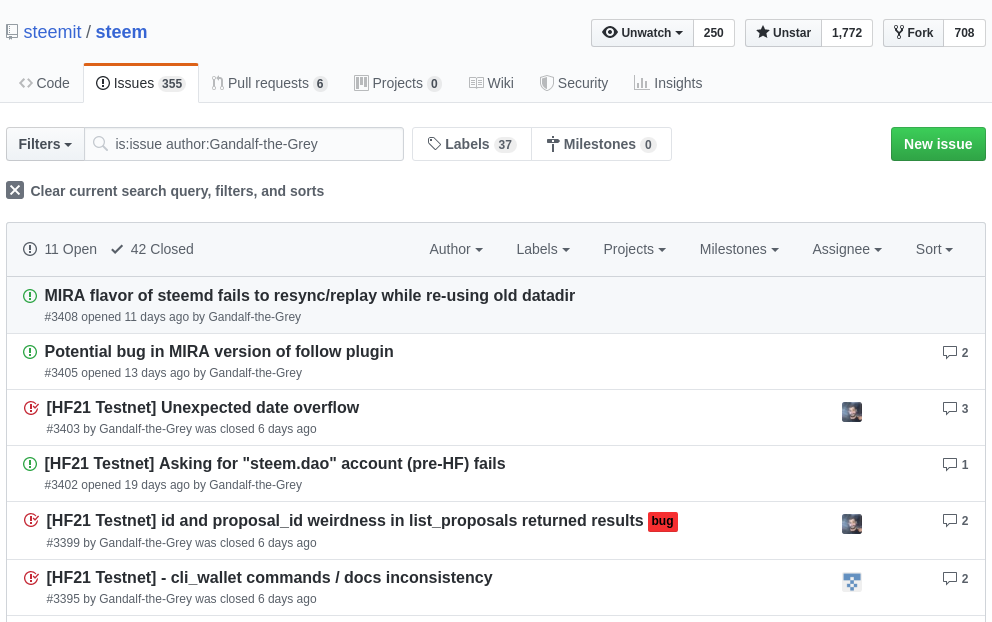Click comment icon on steem.dao account issue
Screen dimensions: 992x622
click(x=950, y=464)
